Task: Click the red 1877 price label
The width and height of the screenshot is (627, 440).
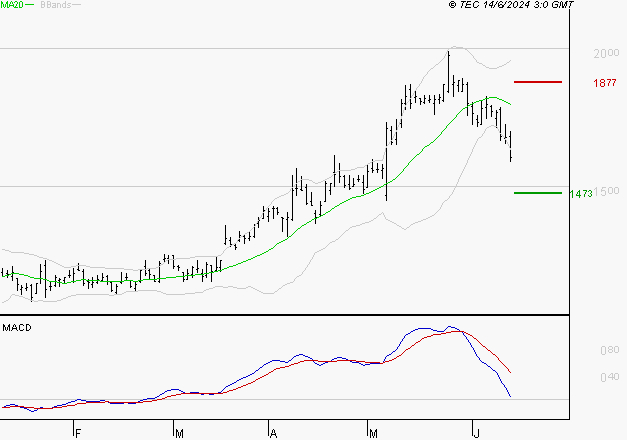Action: (x=605, y=83)
